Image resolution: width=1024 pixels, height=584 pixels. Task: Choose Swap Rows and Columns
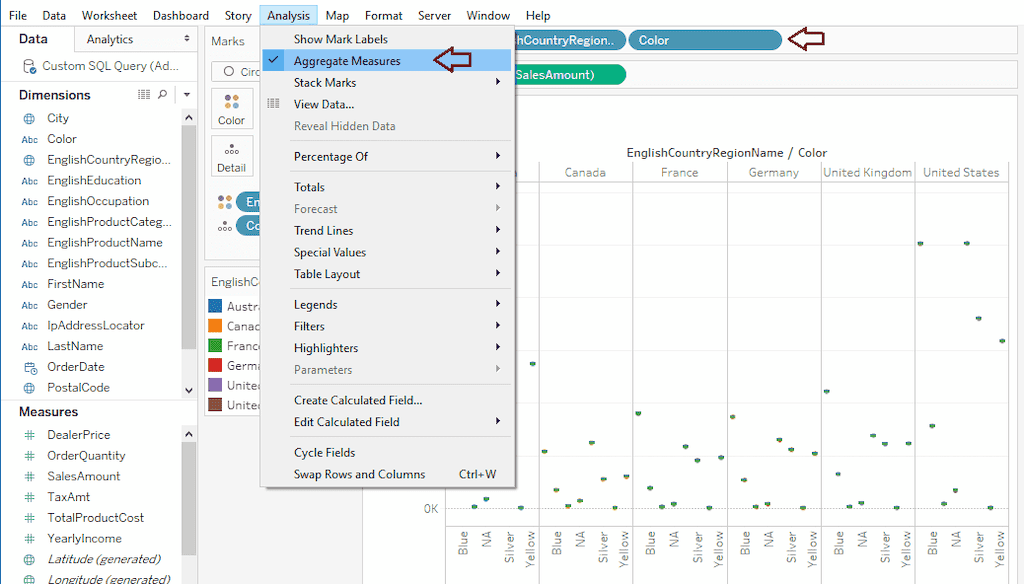click(359, 474)
